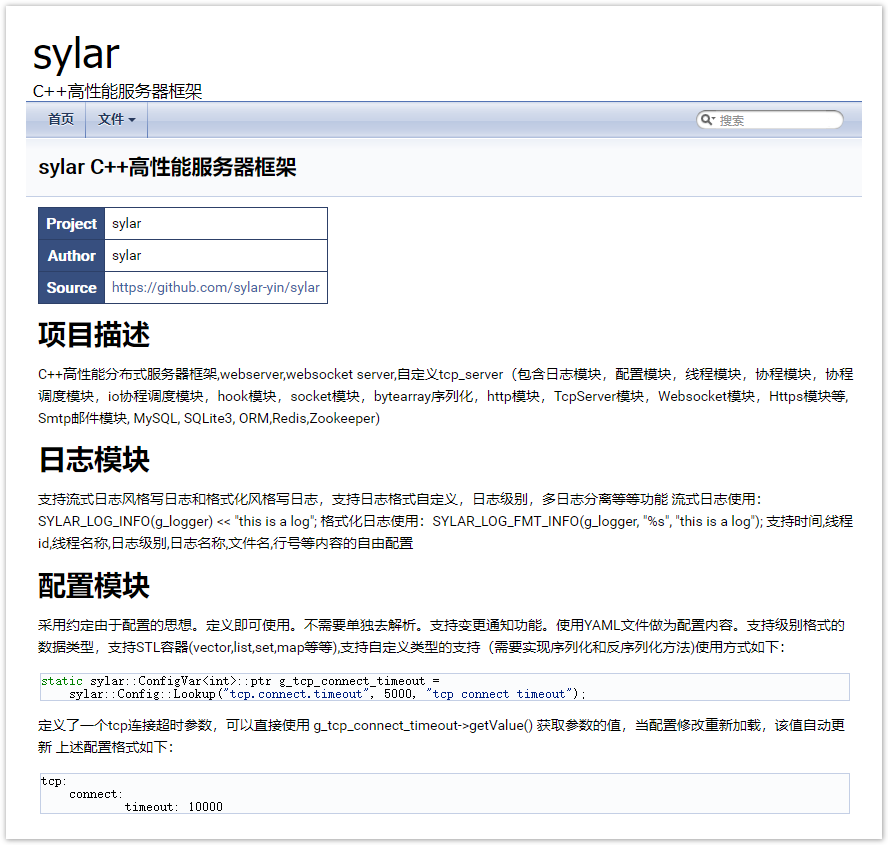
Task: Click the search magnifier icon
Action: (x=706, y=120)
